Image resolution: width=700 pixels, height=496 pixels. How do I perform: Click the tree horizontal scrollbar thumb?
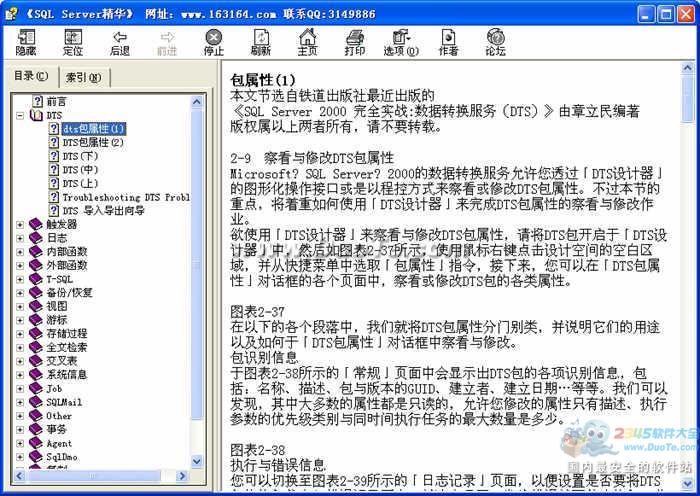(x=94, y=476)
